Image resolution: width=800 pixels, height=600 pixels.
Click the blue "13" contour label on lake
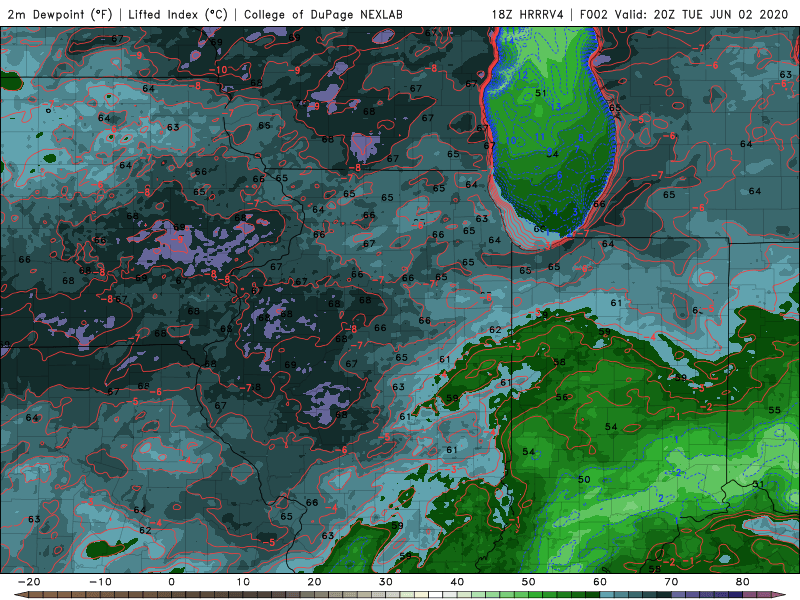556,107
